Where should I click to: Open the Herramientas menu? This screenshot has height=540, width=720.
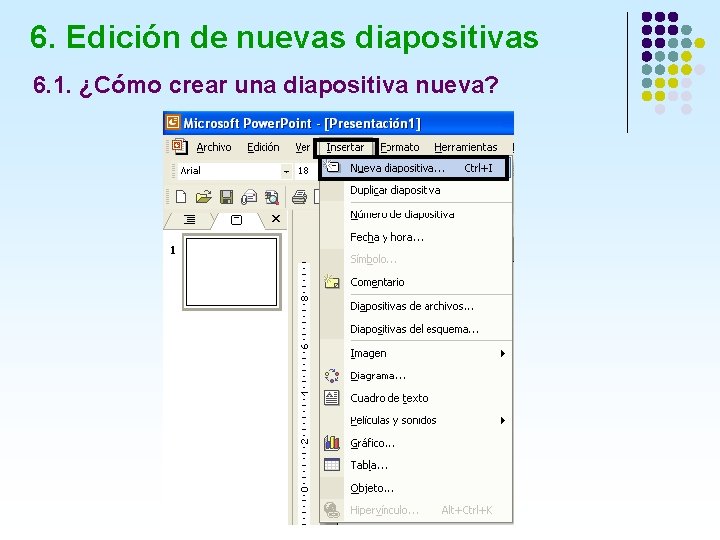pyautogui.click(x=466, y=147)
